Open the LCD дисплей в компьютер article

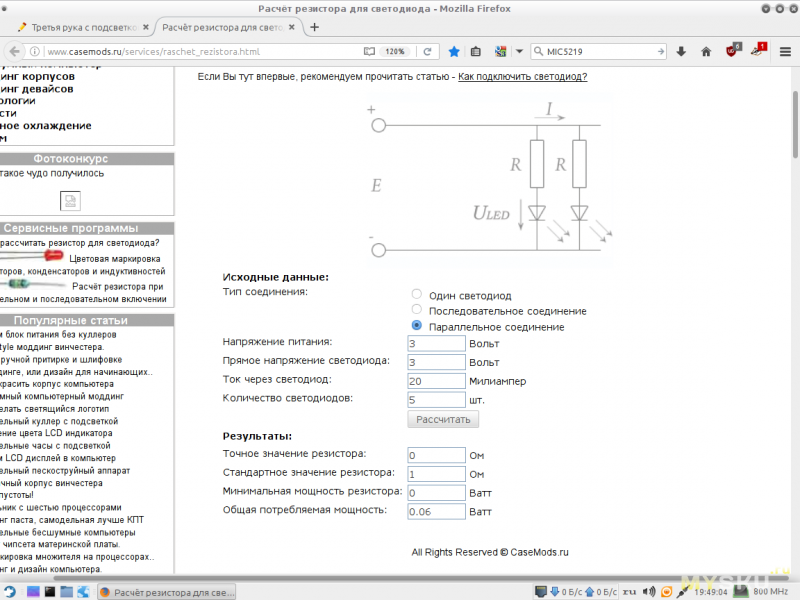[x=58, y=458]
